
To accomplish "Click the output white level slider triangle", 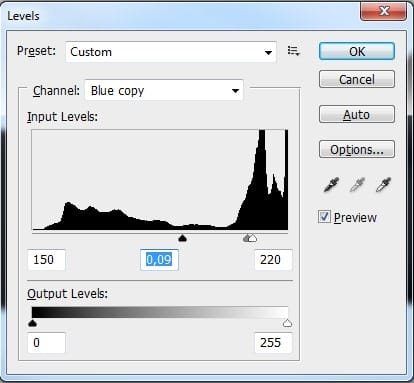I will point(287,323).
